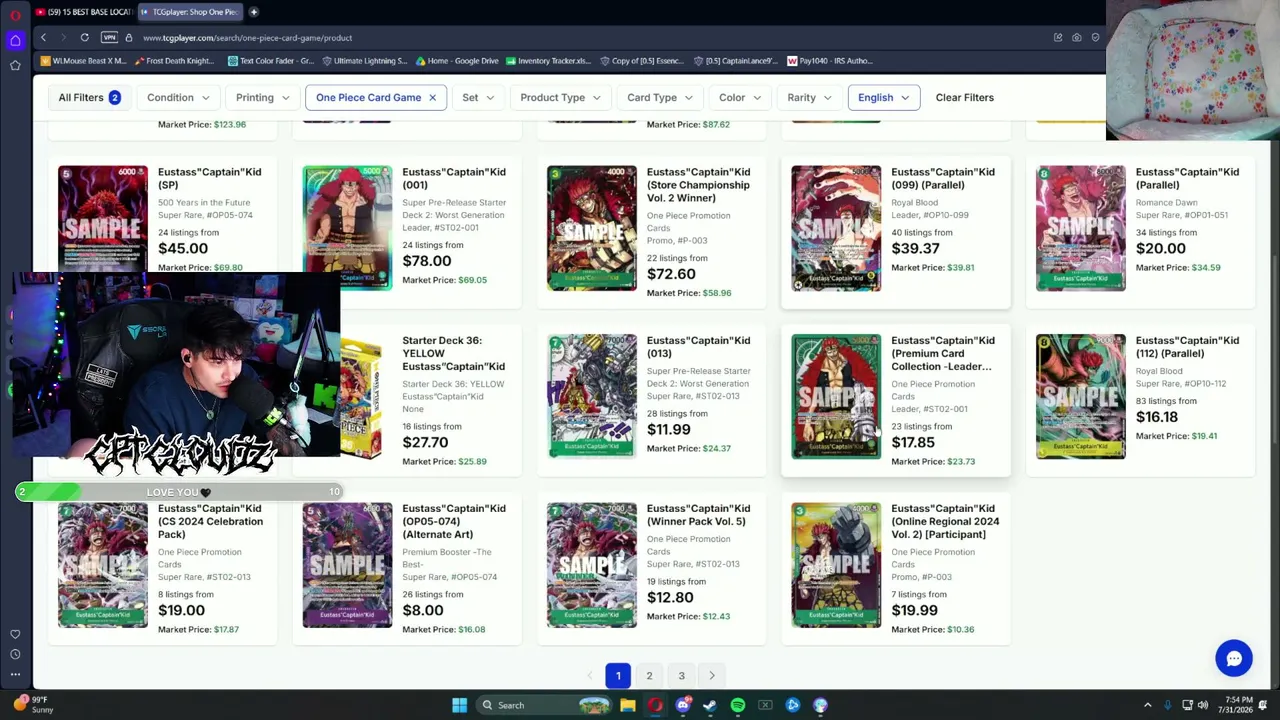Expand the Rarity filter dropdown
1280x720 pixels.
[x=809, y=98]
